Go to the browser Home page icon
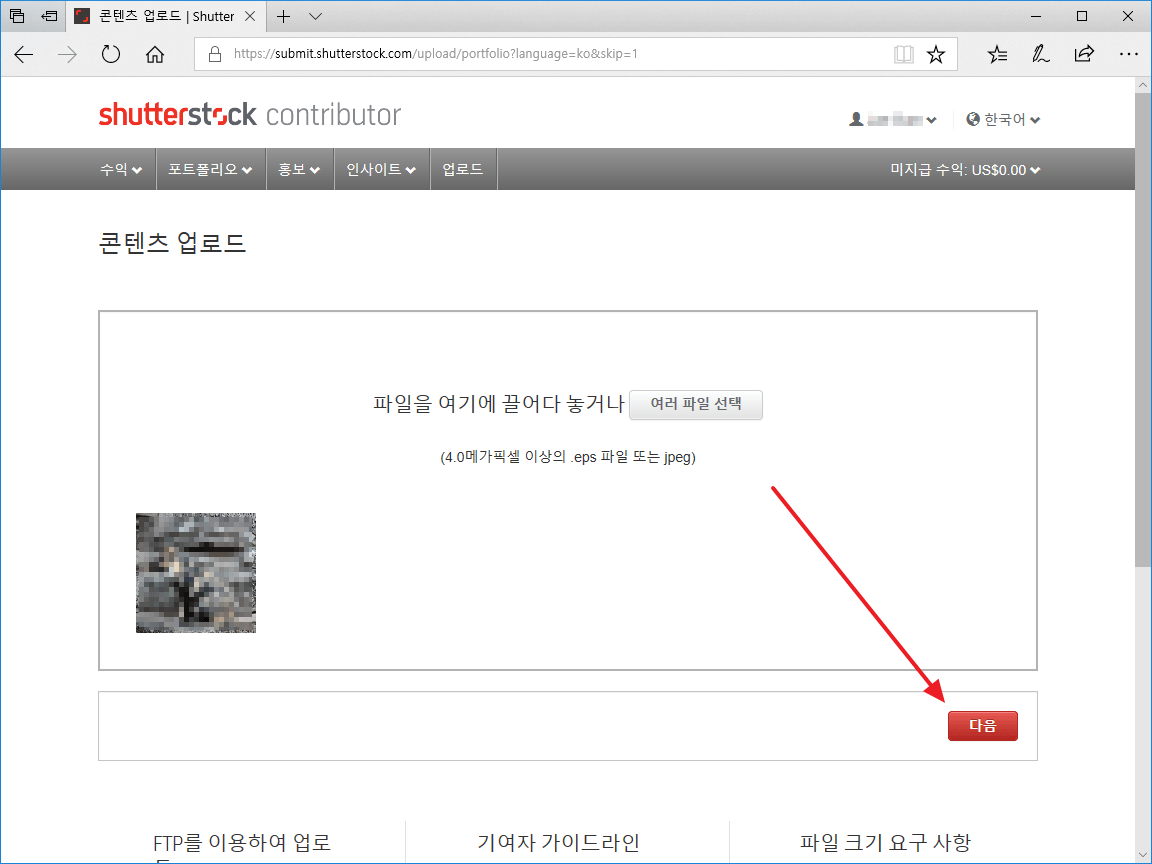This screenshot has width=1152, height=864. (x=155, y=55)
